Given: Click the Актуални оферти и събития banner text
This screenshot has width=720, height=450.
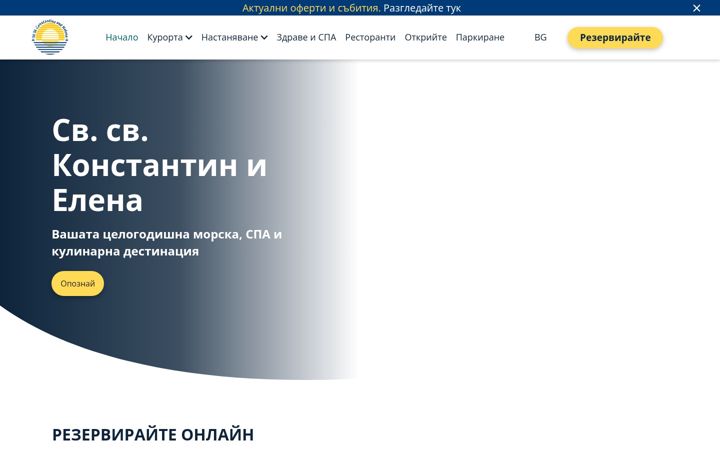Looking at the screenshot, I should point(311,8).
